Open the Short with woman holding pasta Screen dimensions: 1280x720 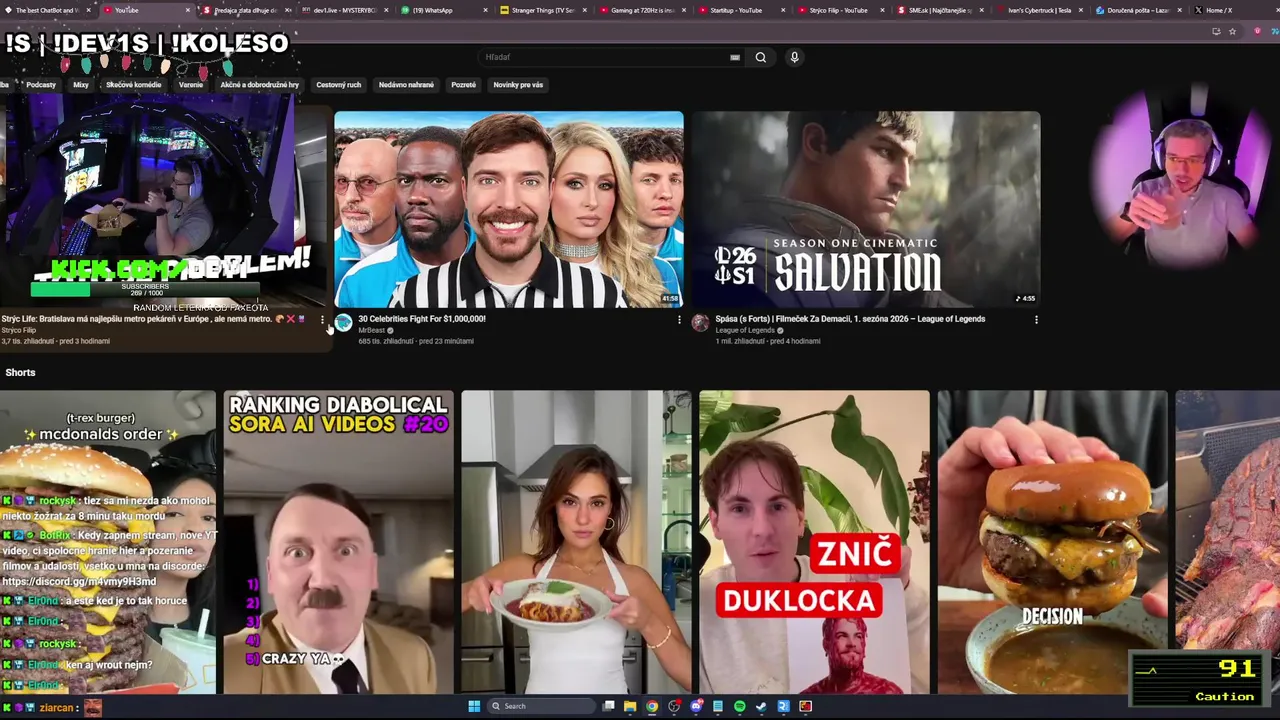click(x=576, y=542)
